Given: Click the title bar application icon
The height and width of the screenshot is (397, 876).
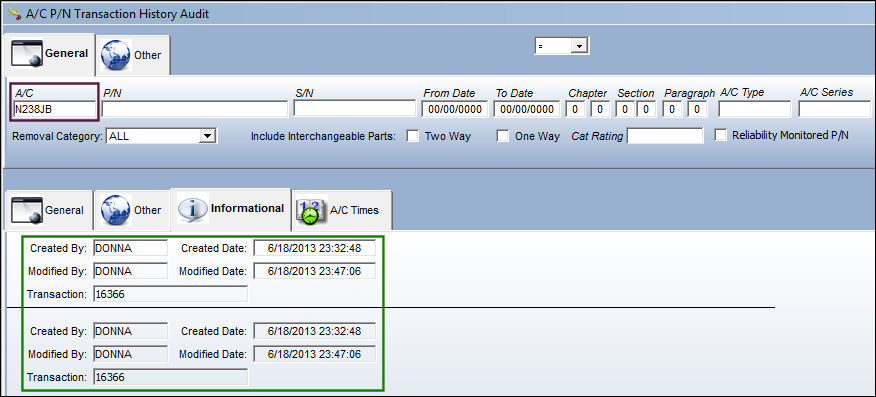Looking at the screenshot, I should 15,13.
